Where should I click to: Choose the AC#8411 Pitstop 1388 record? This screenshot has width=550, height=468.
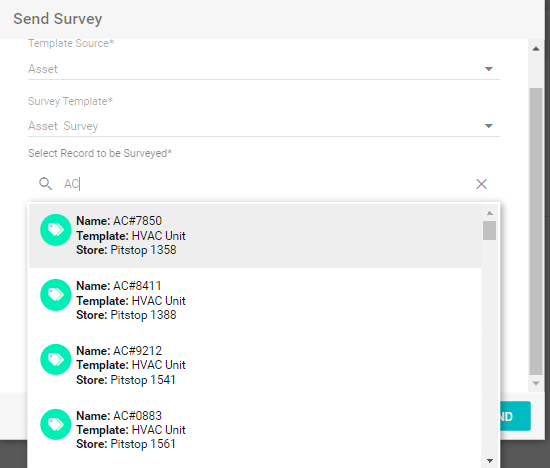[x=255, y=300]
